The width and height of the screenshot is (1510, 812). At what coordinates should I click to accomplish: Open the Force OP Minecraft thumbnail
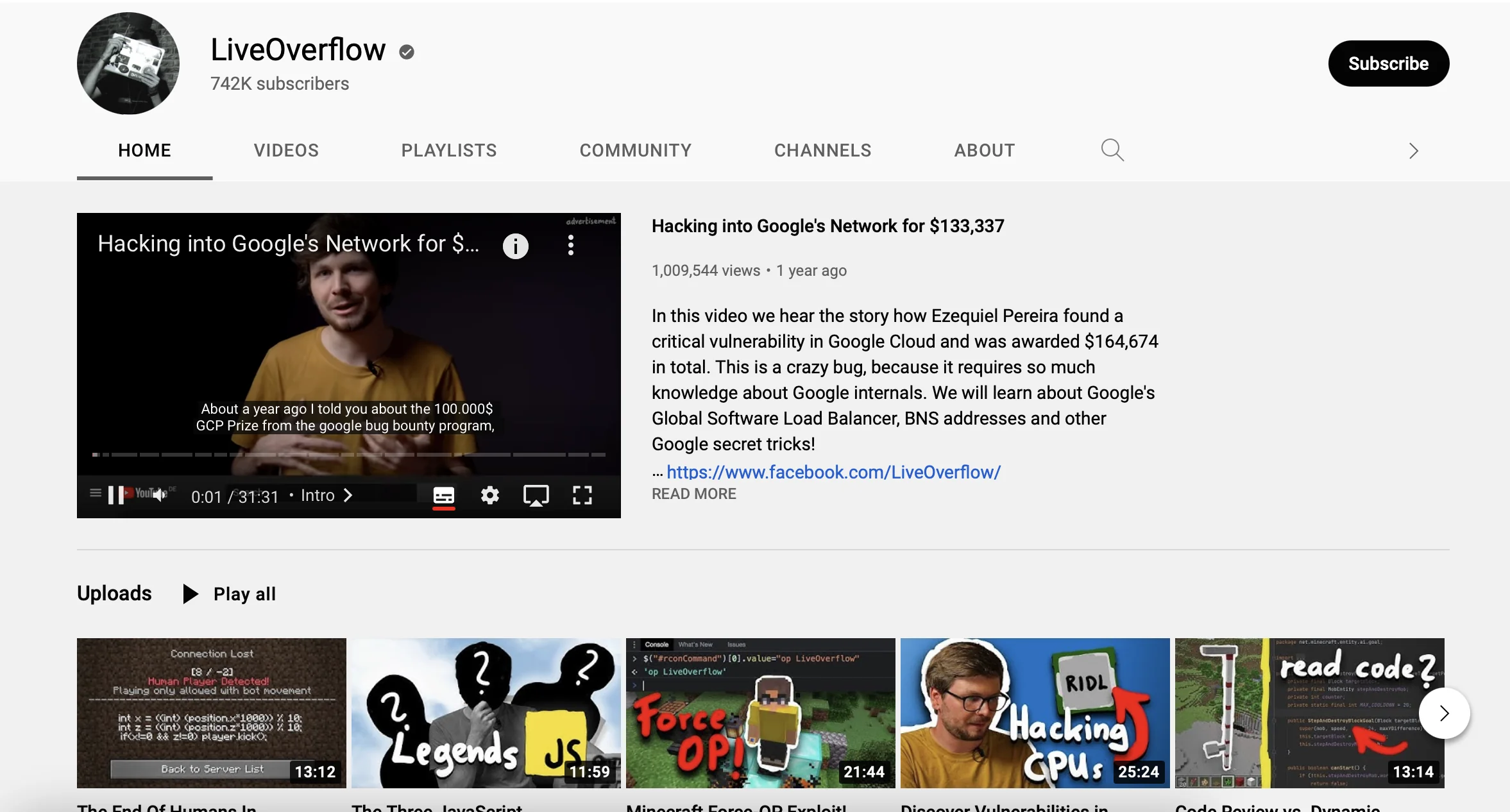click(x=761, y=713)
